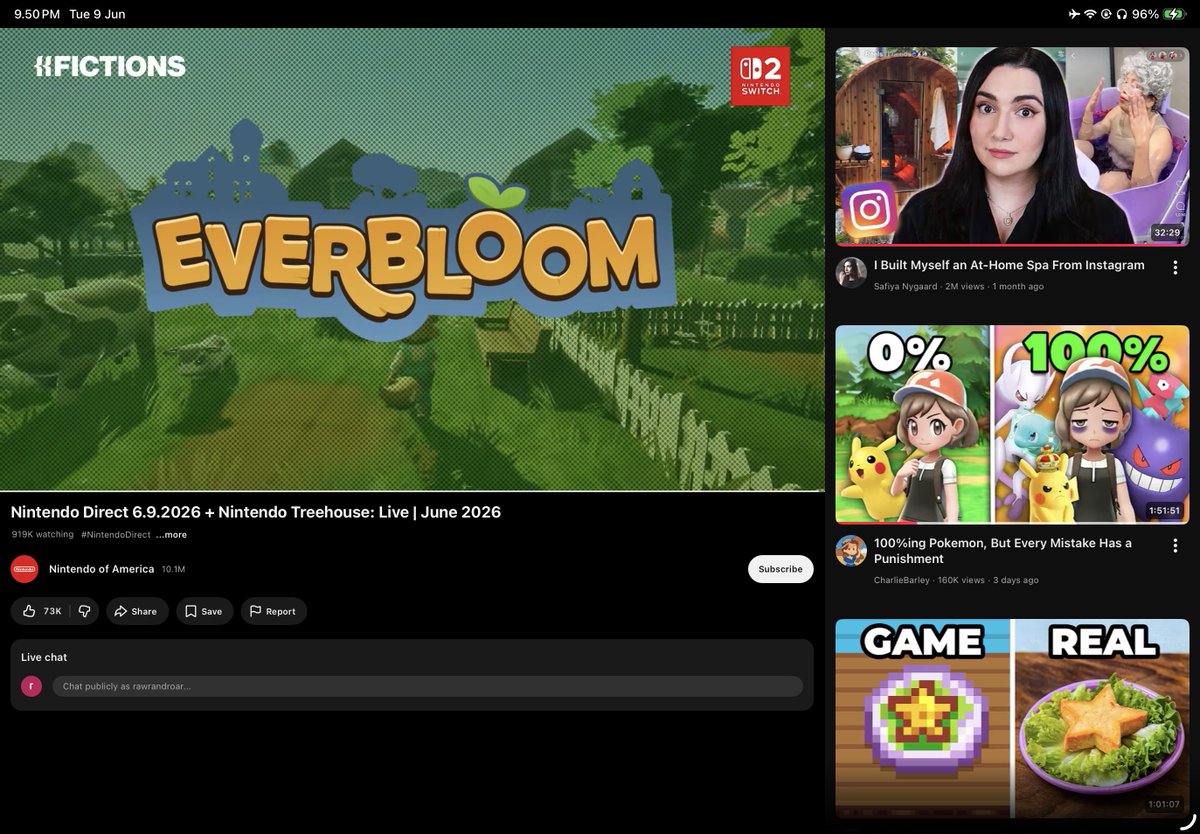
Task: Open Safiya Nygaard channel avatar
Action: pos(851,272)
